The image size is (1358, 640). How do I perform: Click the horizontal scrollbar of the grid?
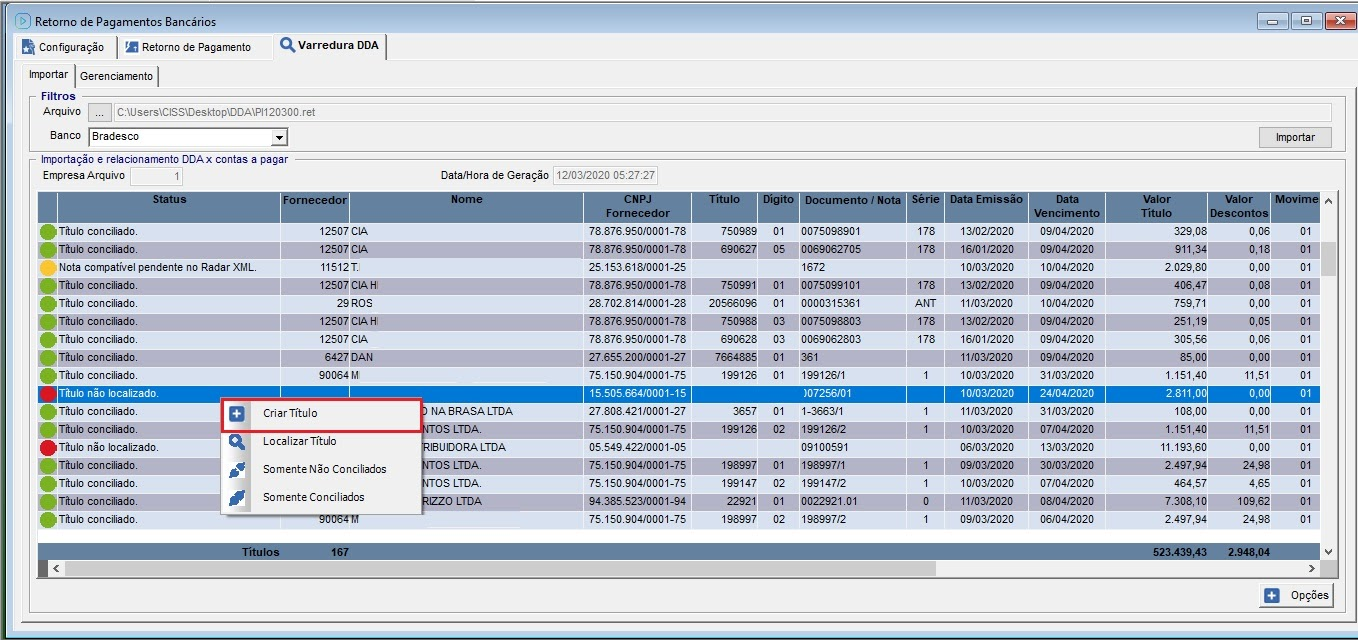(x=500, y=568)
